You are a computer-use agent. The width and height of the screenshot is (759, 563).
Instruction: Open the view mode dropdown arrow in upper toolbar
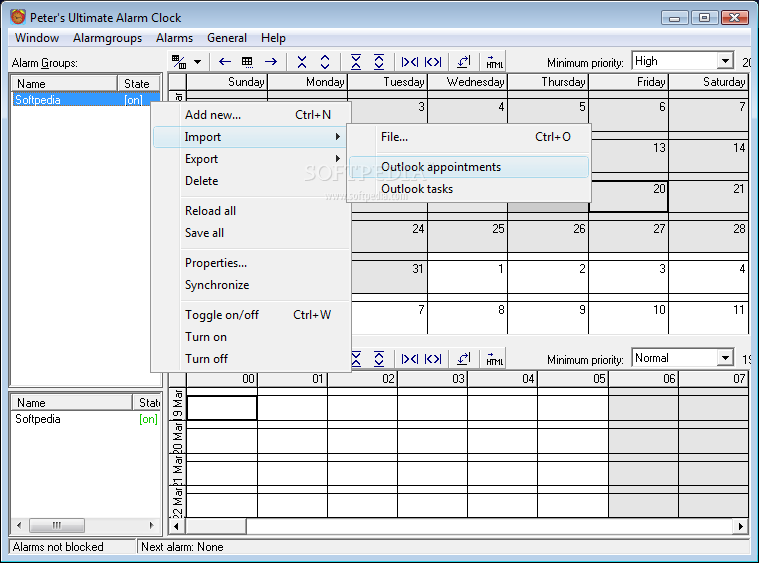pos(197,62)
